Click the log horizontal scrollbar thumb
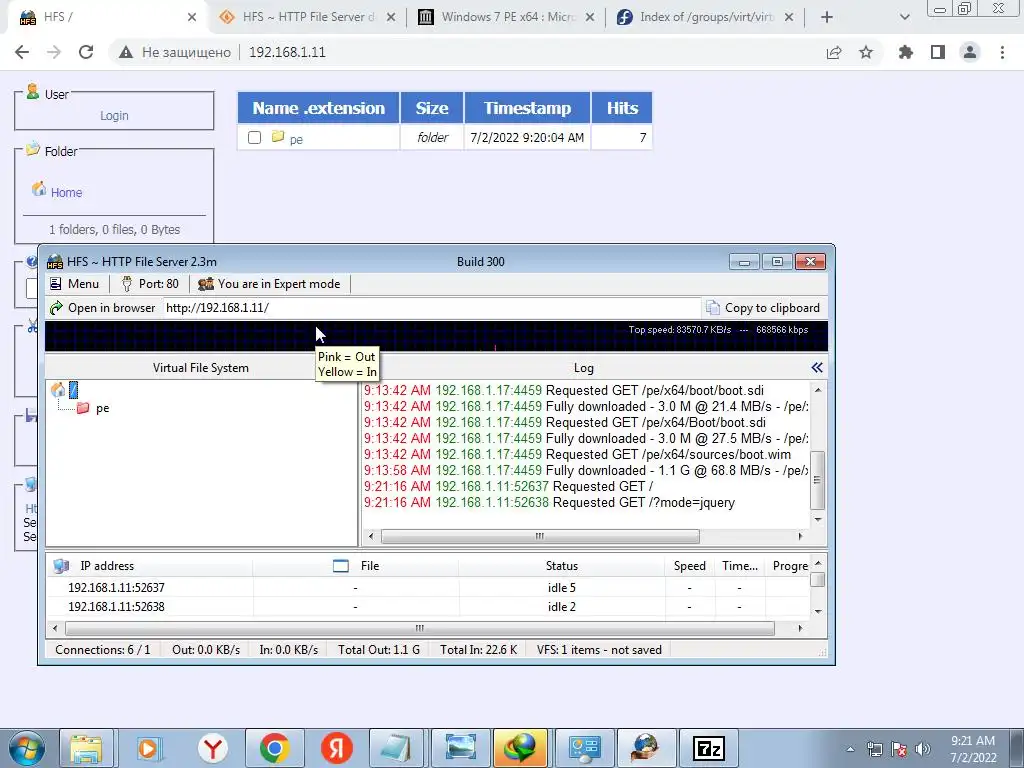The width and height of the screenshot is (1024, 768). tap(539, 536)
